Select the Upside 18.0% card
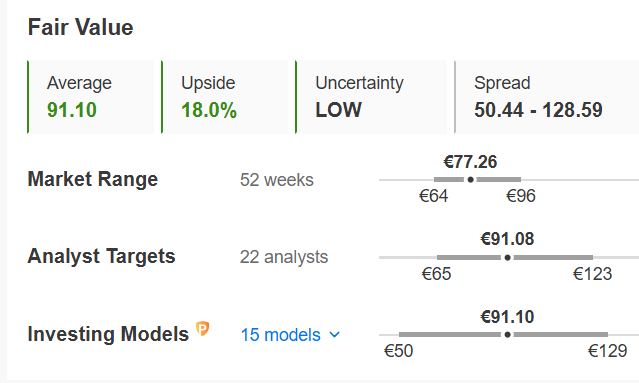 point(225,97)
